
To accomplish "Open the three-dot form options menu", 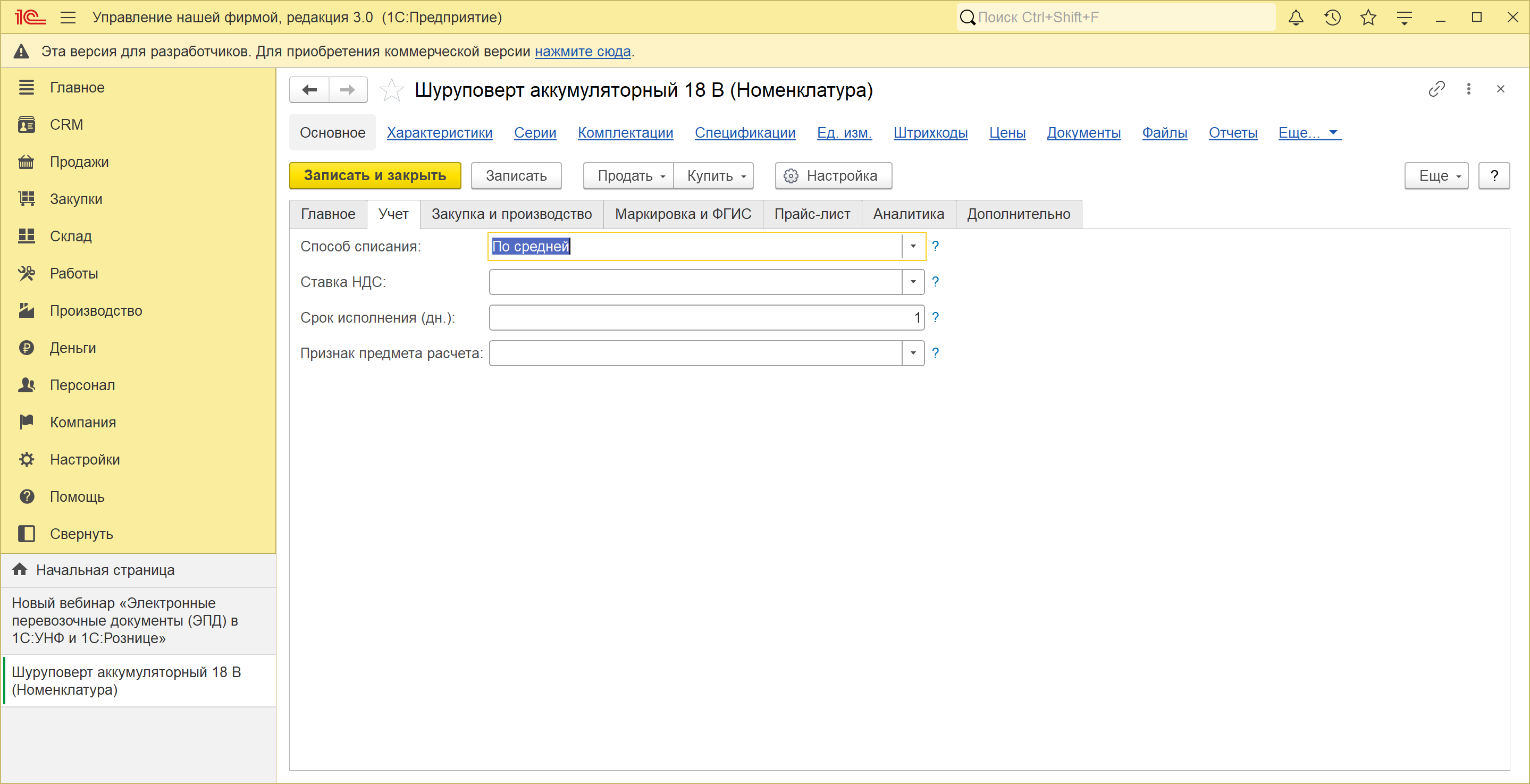I will tap(1469, 89).
